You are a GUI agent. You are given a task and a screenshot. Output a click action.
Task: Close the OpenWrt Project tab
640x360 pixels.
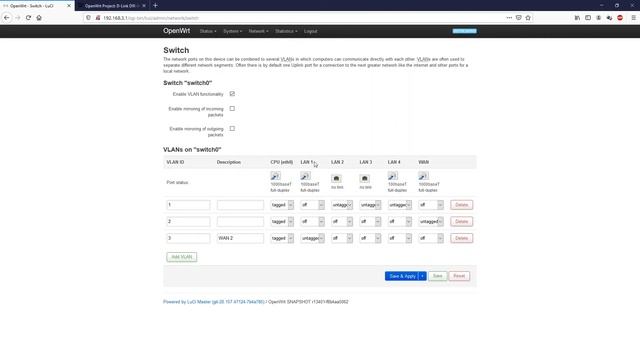pos(144,6)
